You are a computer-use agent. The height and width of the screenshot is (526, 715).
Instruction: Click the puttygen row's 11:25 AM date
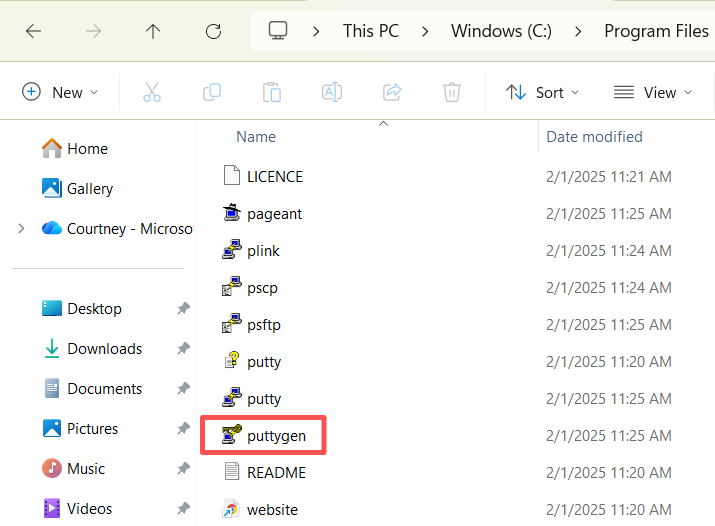(x=609, y=435)
